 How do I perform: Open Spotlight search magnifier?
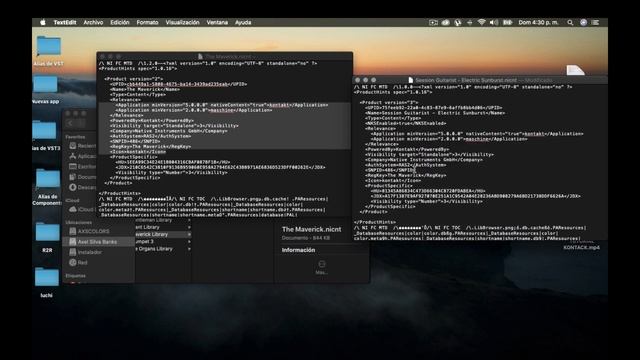point(570,22)
